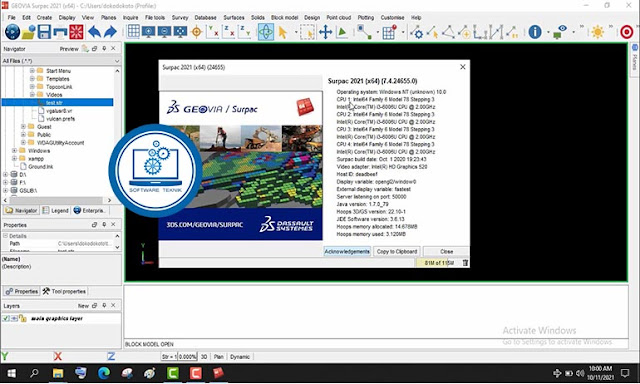Click the red bullseye target icon
Screen dimensions: 640x384
627,32
